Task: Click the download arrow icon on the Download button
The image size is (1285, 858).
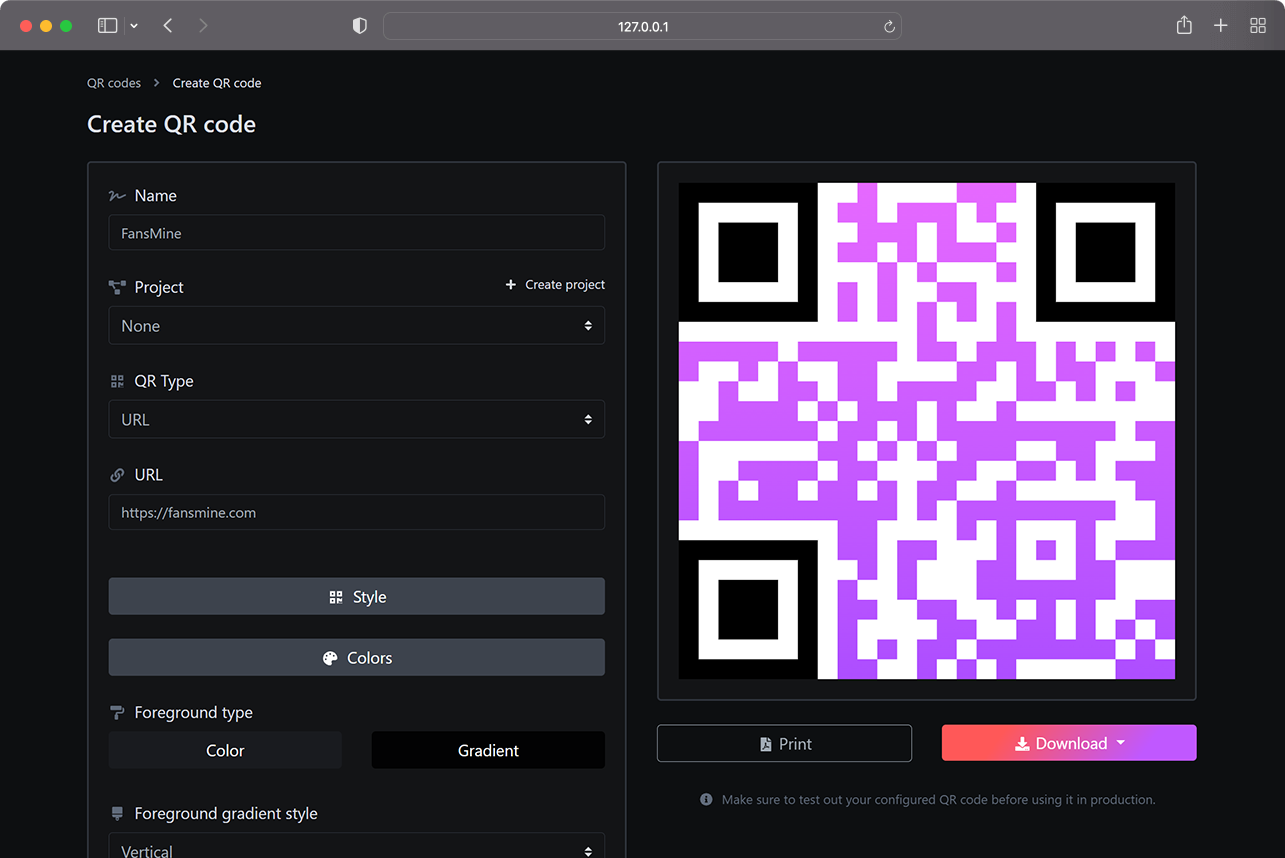Action: pyautogui.click(x=1022, y=744)
